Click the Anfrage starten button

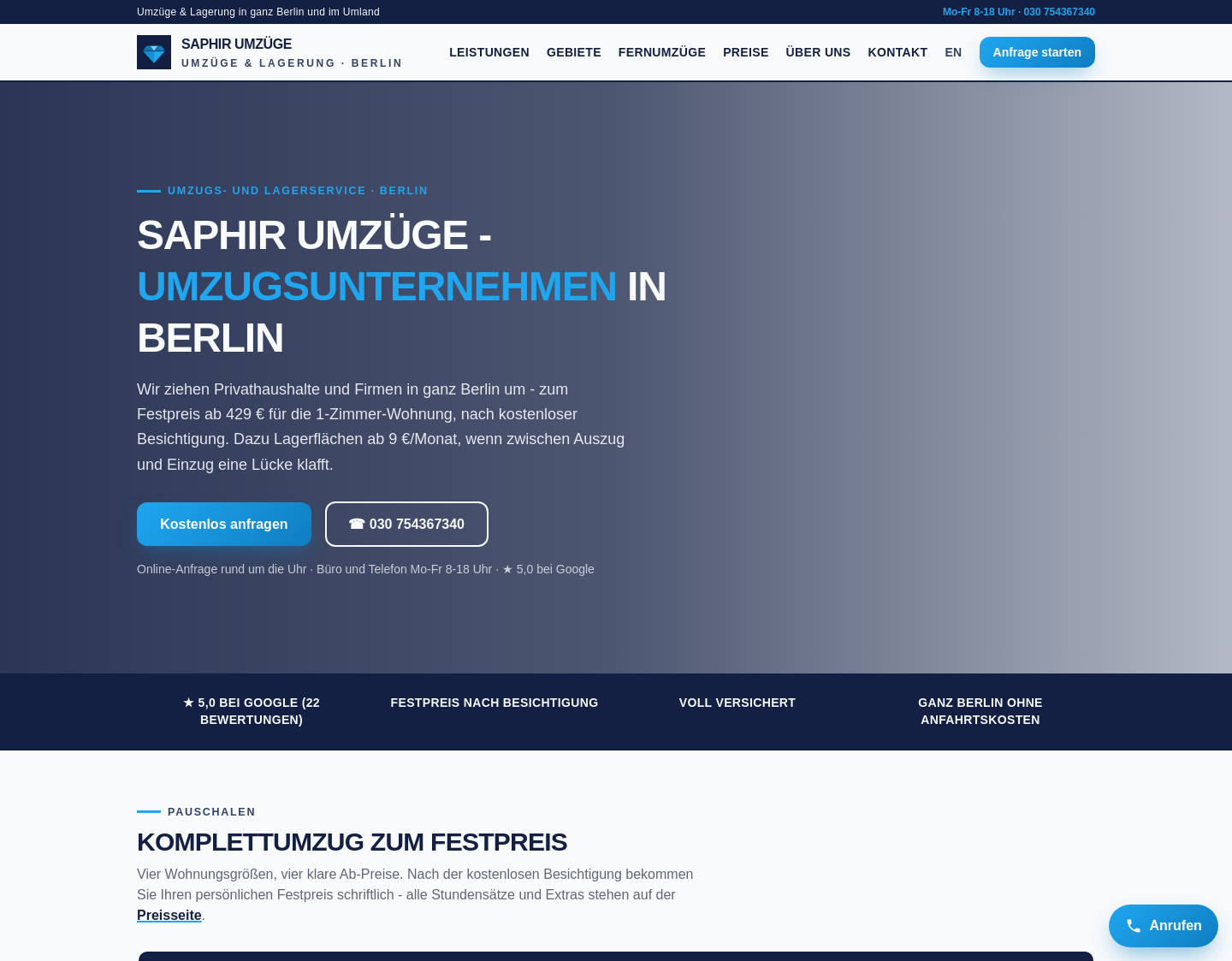coord(1037,52)
